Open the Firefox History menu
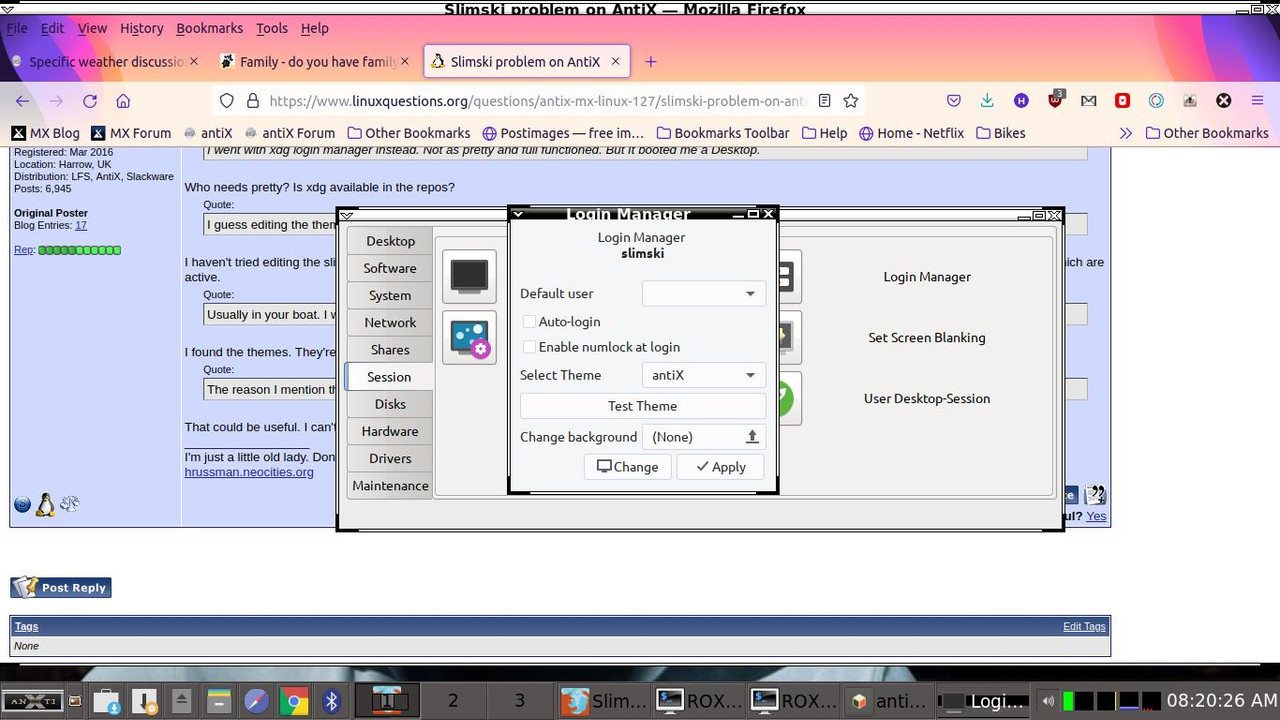The height and width of the screenshot is (720, 1280). tap(141, 28)
